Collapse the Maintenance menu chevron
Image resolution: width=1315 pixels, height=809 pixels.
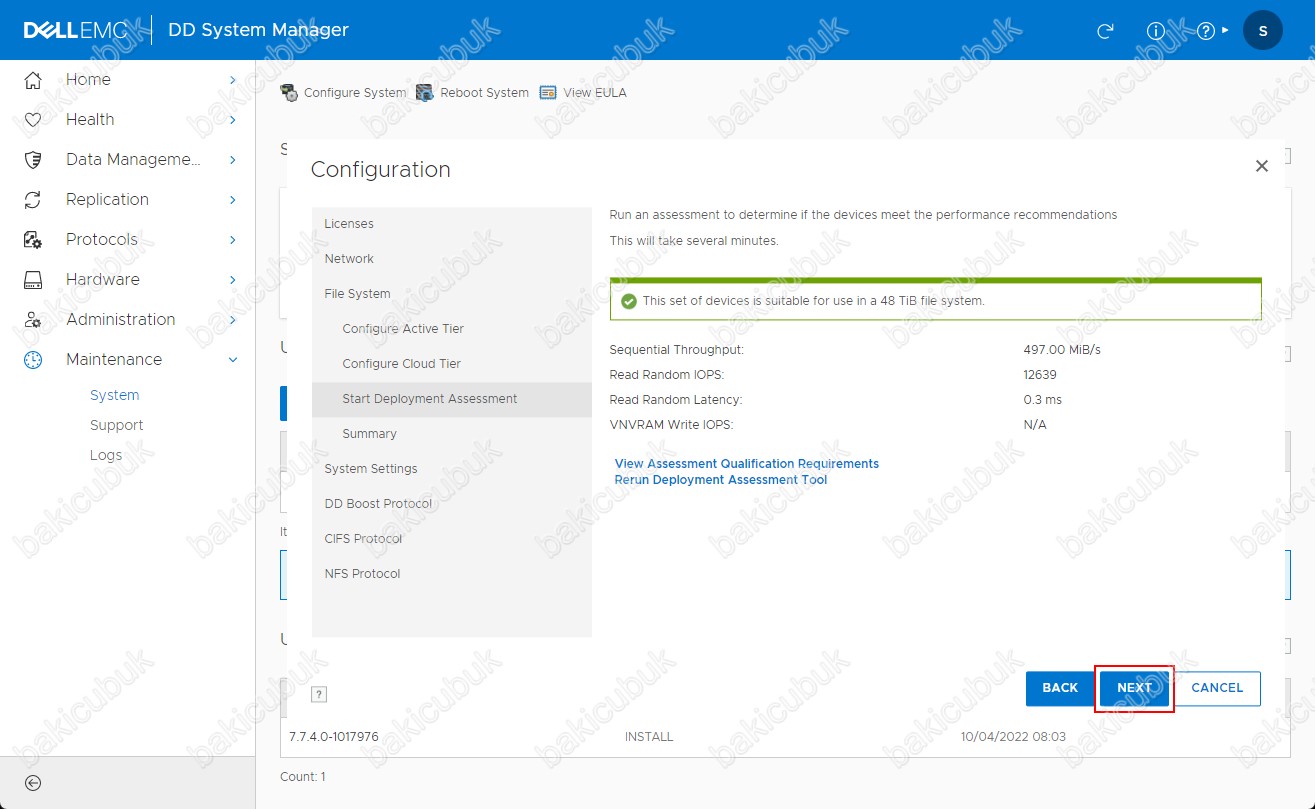[x=233, y=360]
